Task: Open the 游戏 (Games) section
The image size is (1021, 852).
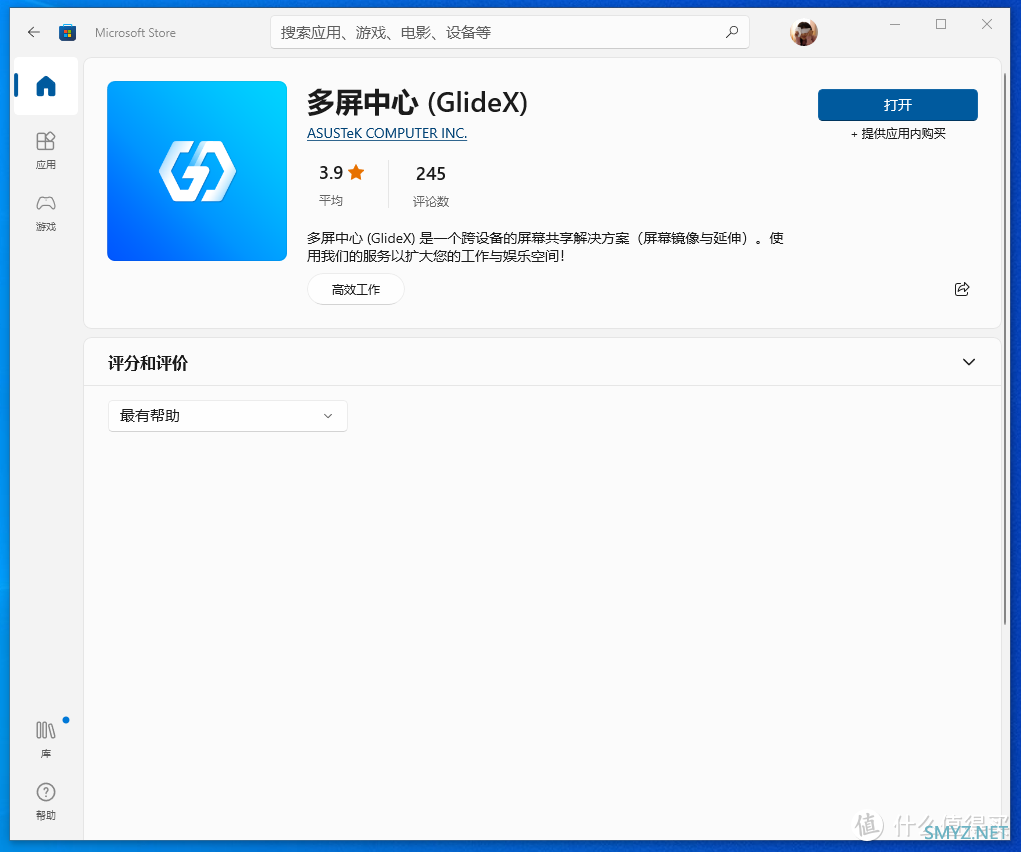Action: pyautogui.click(x=46, y=213)
